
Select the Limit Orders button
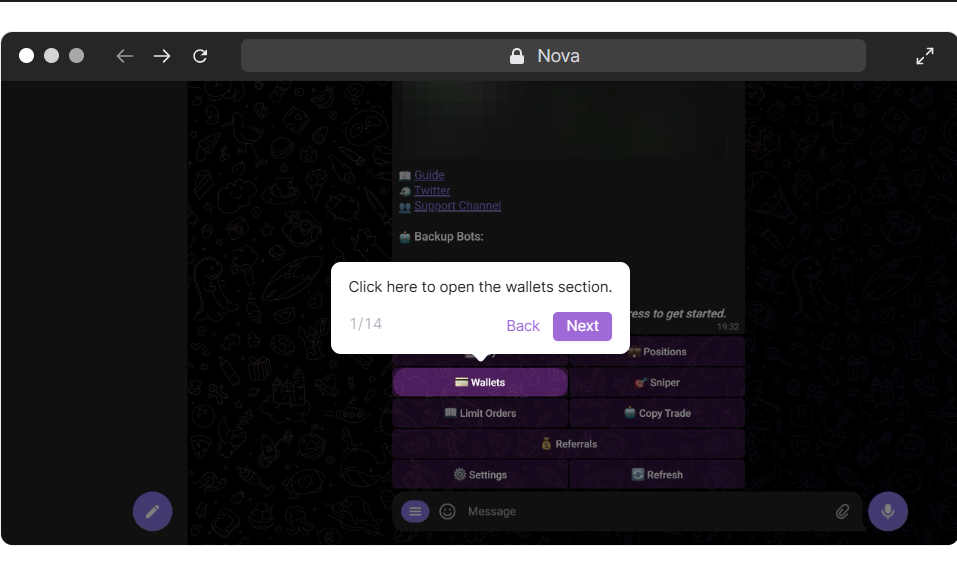[480, 413]
